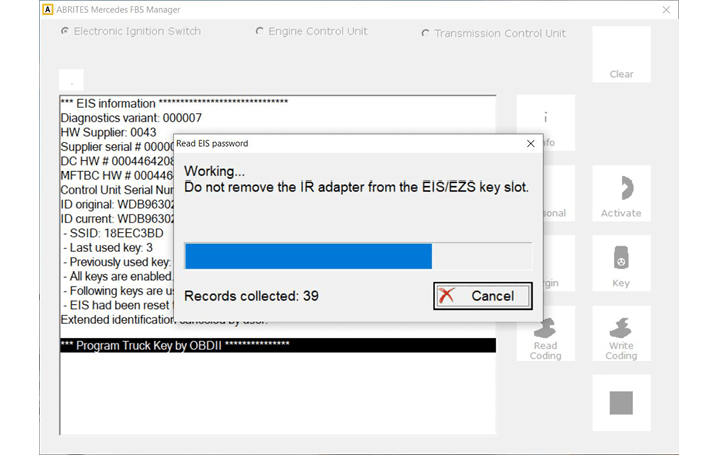Image resolution: width=719 pixels, height=455 pixels.
Task: Close the ABRITES Mercedes FBS Manager window
Action: pyautogui.click(x=666, y=10)
